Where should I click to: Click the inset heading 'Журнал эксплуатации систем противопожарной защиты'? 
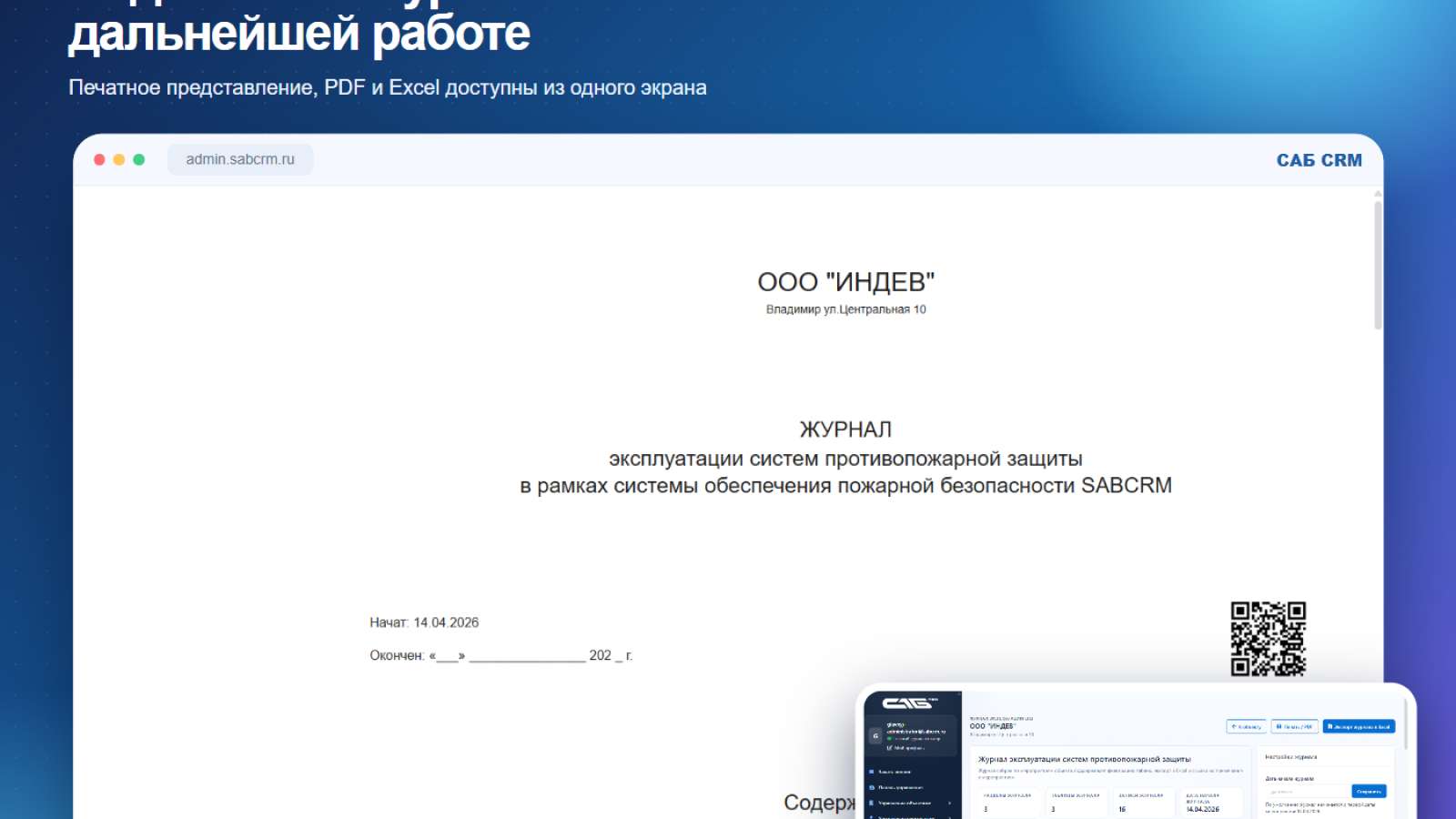pyautogui.click(x=1084, y=759)
